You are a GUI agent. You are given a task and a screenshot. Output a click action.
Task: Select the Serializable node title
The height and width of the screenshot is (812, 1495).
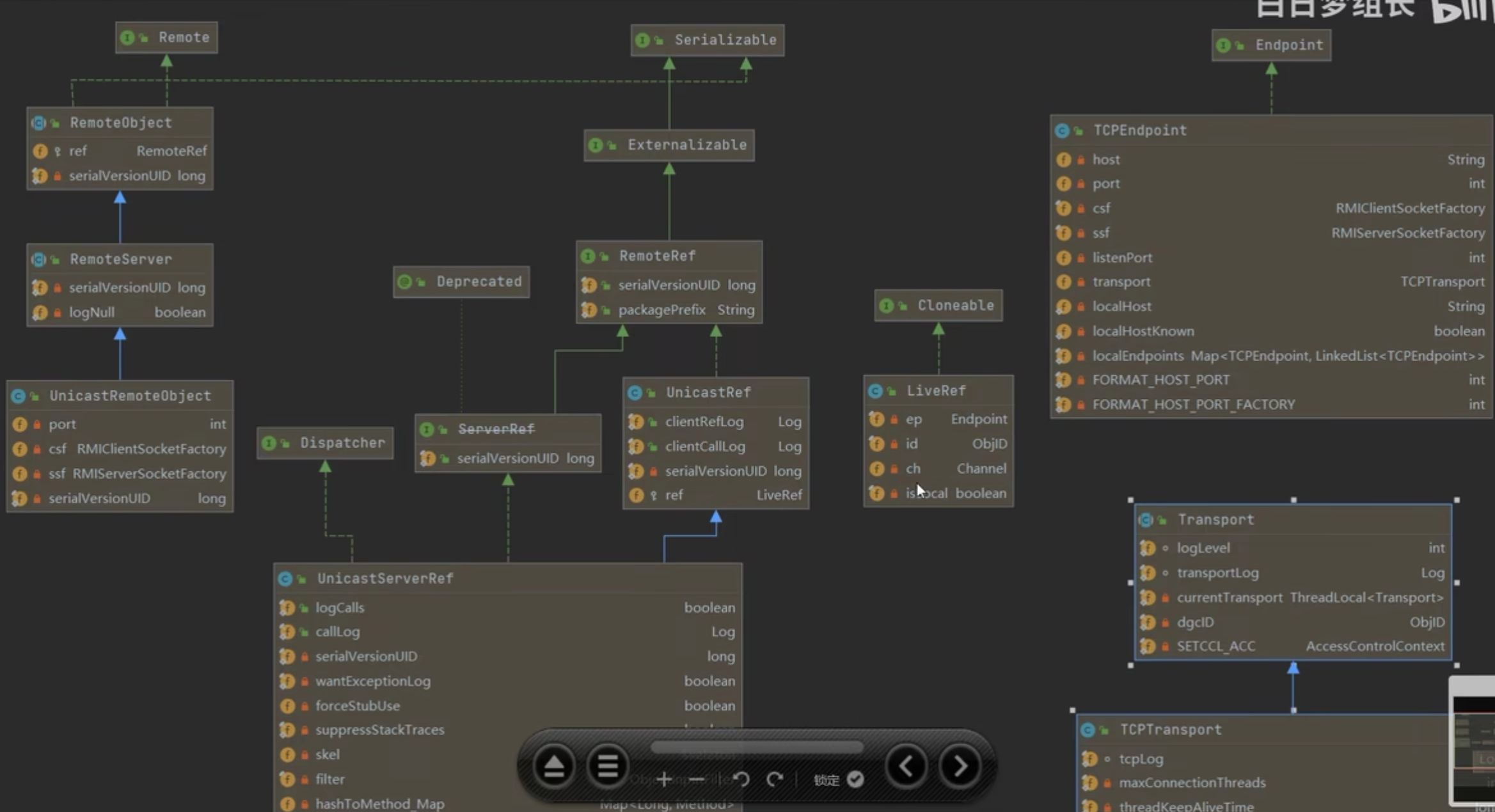click(725, 40)
